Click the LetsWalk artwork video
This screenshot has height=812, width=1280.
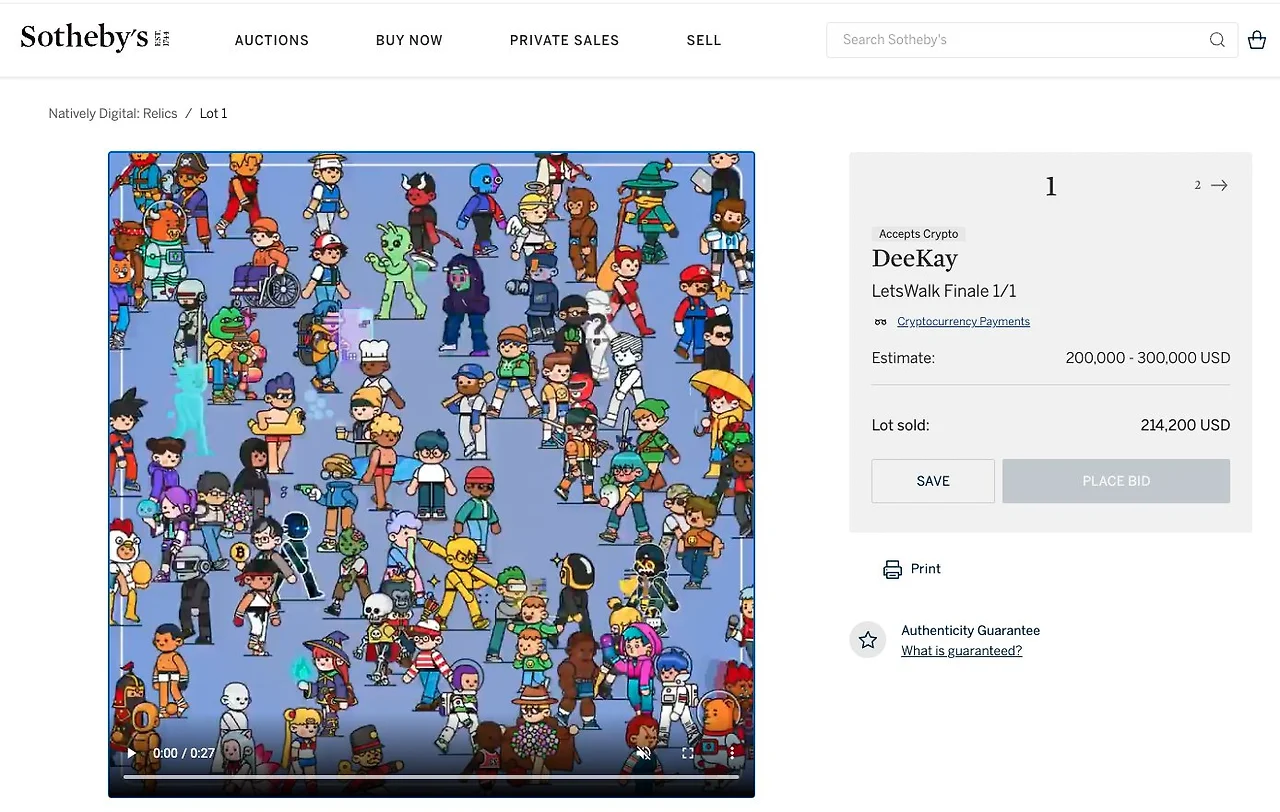click(x=431, y=474)
